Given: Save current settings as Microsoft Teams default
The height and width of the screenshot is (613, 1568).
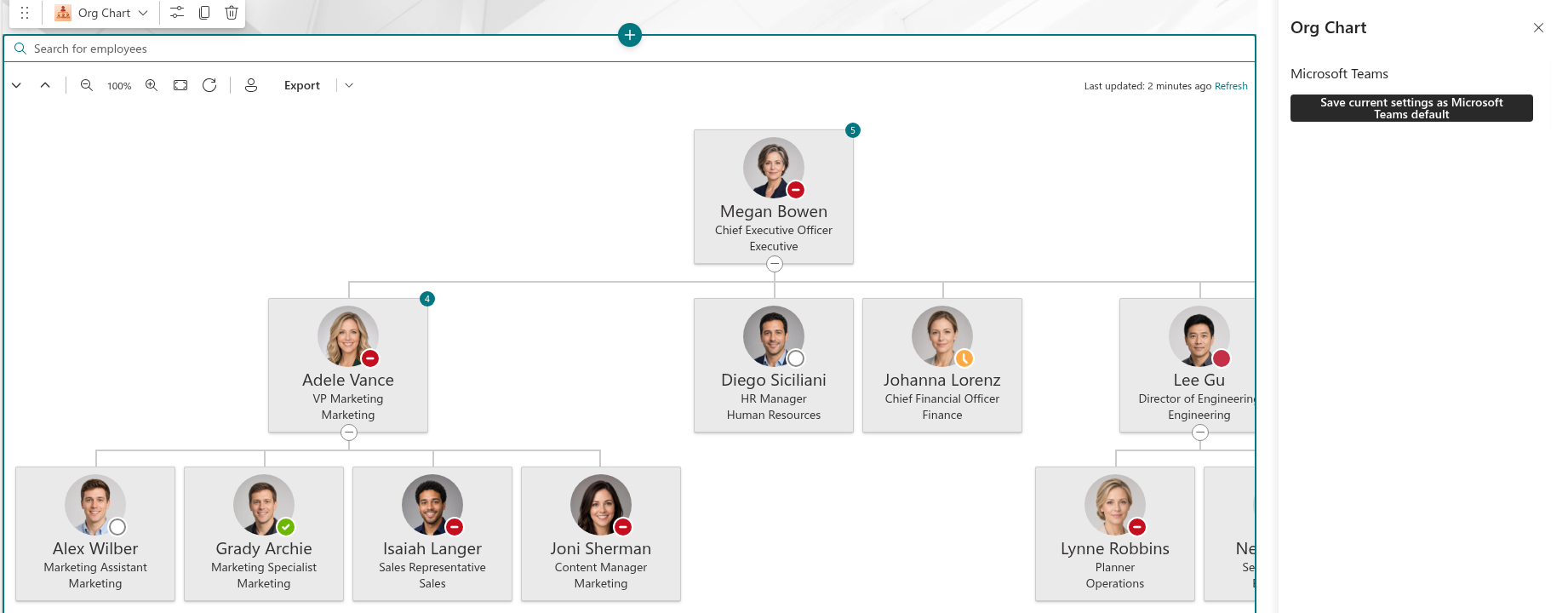Looking at the screenshot, I should click(x=1411, y=108).
